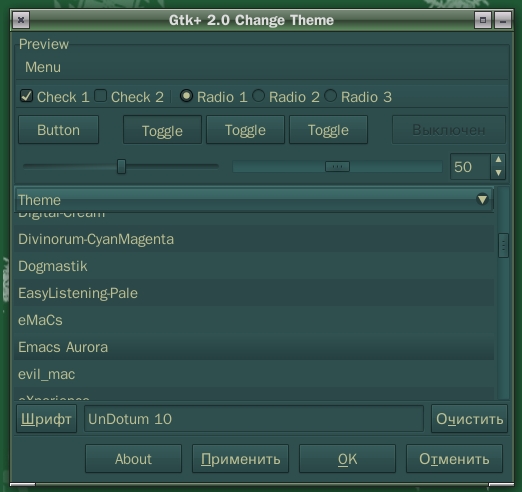Click the Theme header sort arrow

(482, 199)
